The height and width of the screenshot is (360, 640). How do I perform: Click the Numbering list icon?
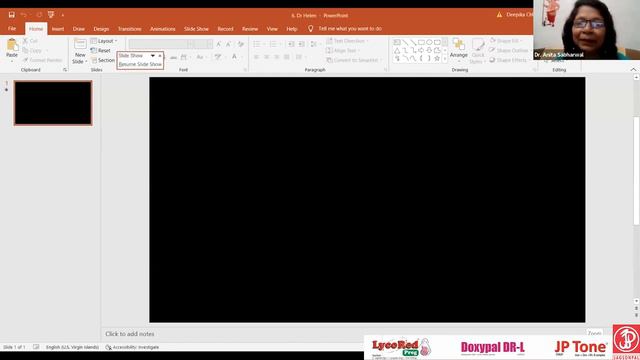pyautogui.click(x=274, y=44)
